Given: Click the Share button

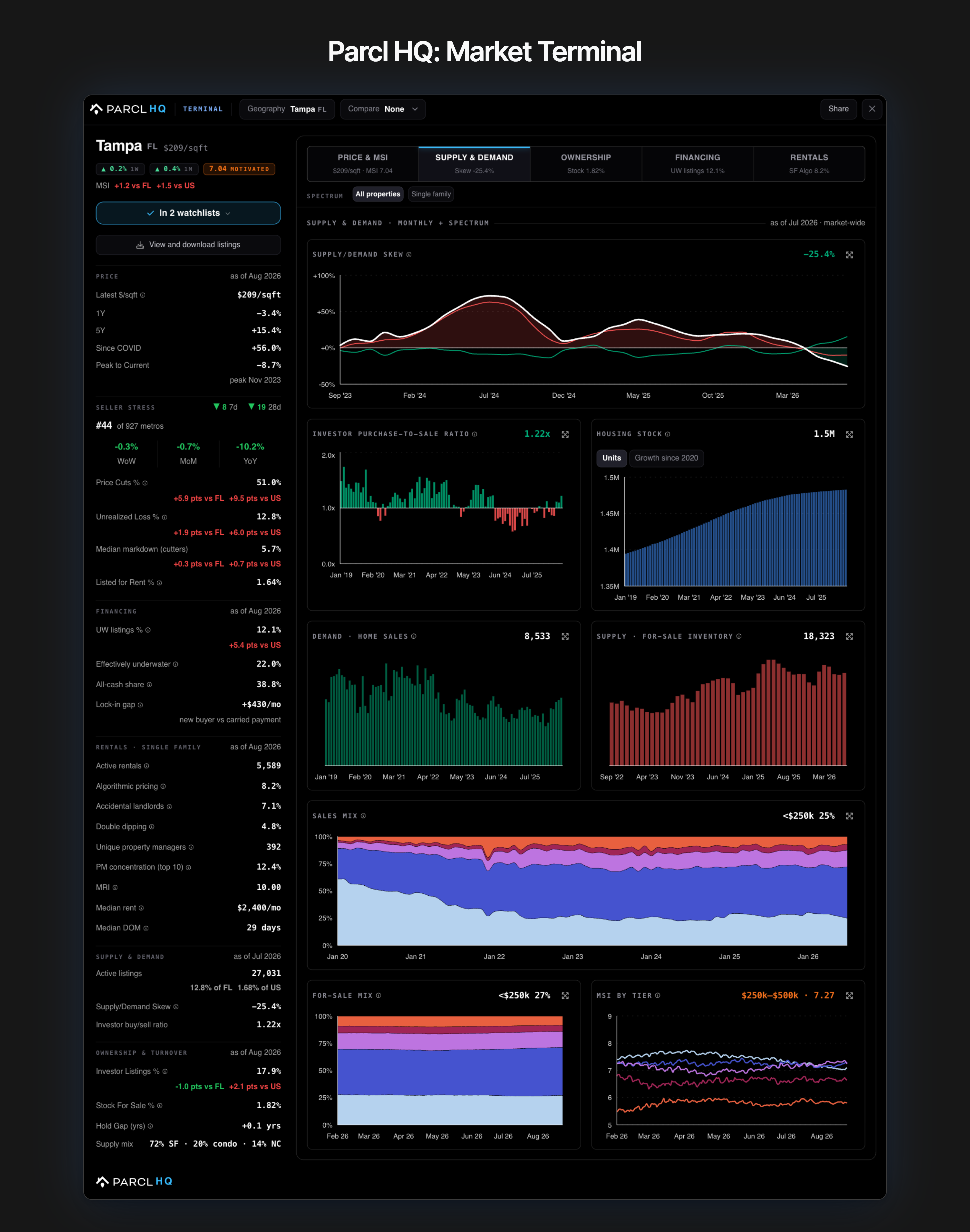Looking at the screenshot, I should (838, 109).
